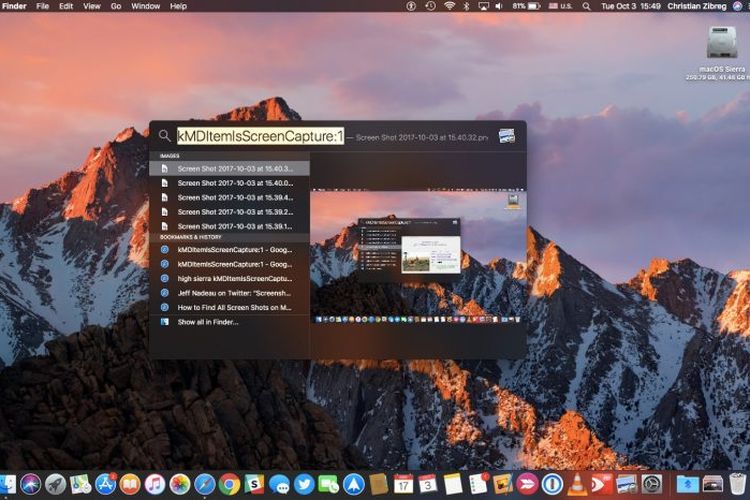Viewport: 750px width, 500px height.
Task: Open the Help menu
Action: click(178, 6)
